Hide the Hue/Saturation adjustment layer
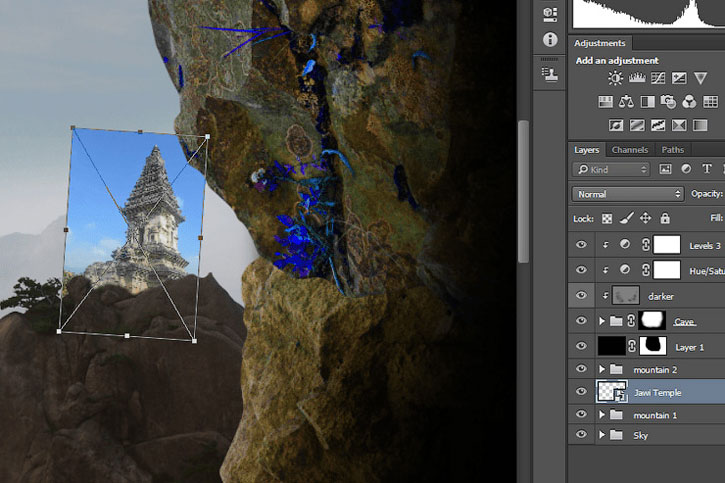725x483 pixels. click(x=581, y=270)
